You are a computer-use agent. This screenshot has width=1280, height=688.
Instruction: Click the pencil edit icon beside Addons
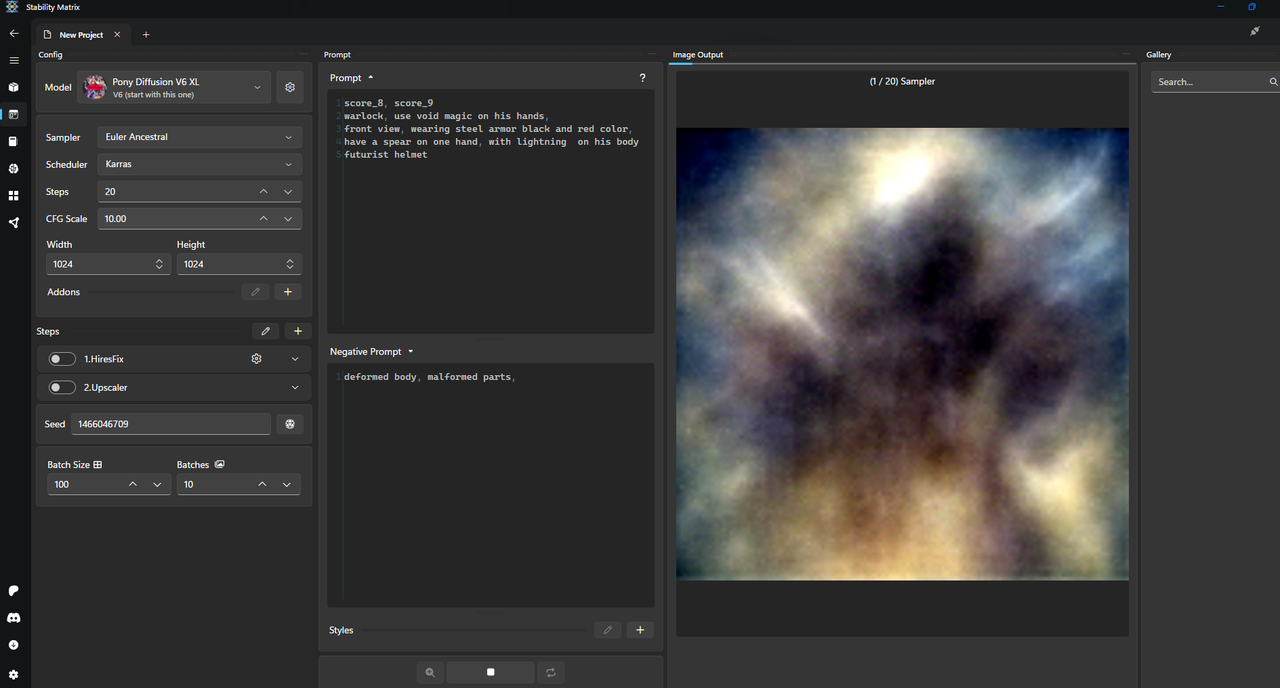tap(256, 292)
